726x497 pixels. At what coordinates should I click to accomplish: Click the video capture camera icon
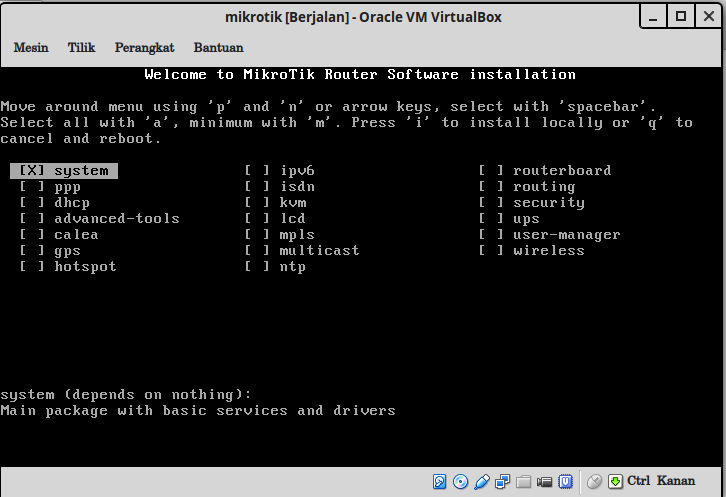[544, 482]
